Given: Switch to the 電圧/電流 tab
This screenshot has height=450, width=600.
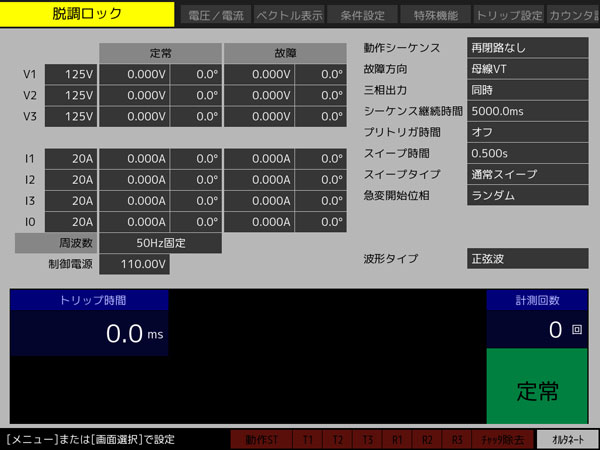Looking at the screenshot, I should 212,15.
